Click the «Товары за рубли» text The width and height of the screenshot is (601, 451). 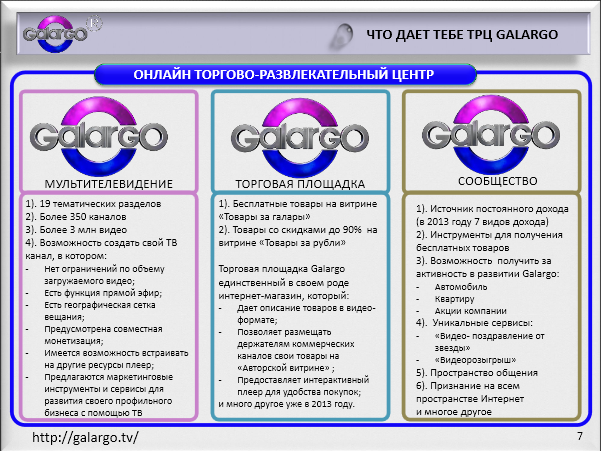303,243
